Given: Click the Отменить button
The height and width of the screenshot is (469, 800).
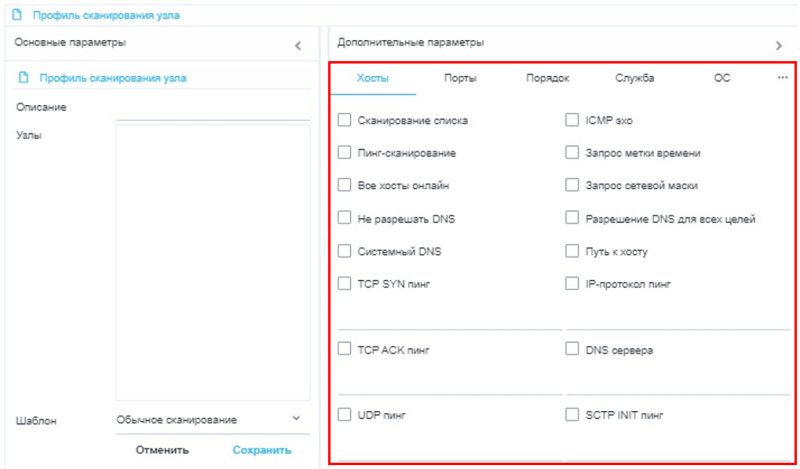Looking at the screenshot, I should (163, 450).
